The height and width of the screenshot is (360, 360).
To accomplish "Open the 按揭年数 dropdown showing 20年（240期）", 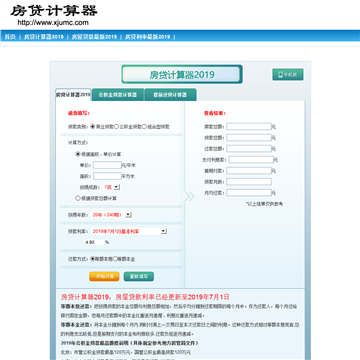I will 112,215.
